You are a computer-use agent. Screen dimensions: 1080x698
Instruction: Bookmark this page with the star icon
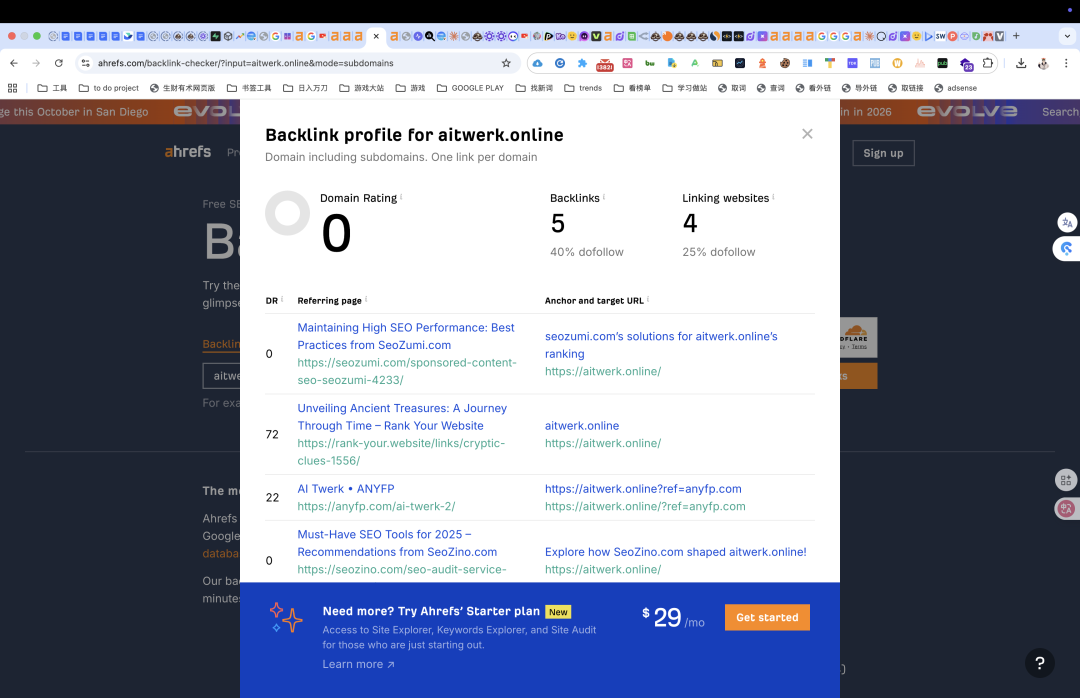pyautogui.click(x=506, y=63)
